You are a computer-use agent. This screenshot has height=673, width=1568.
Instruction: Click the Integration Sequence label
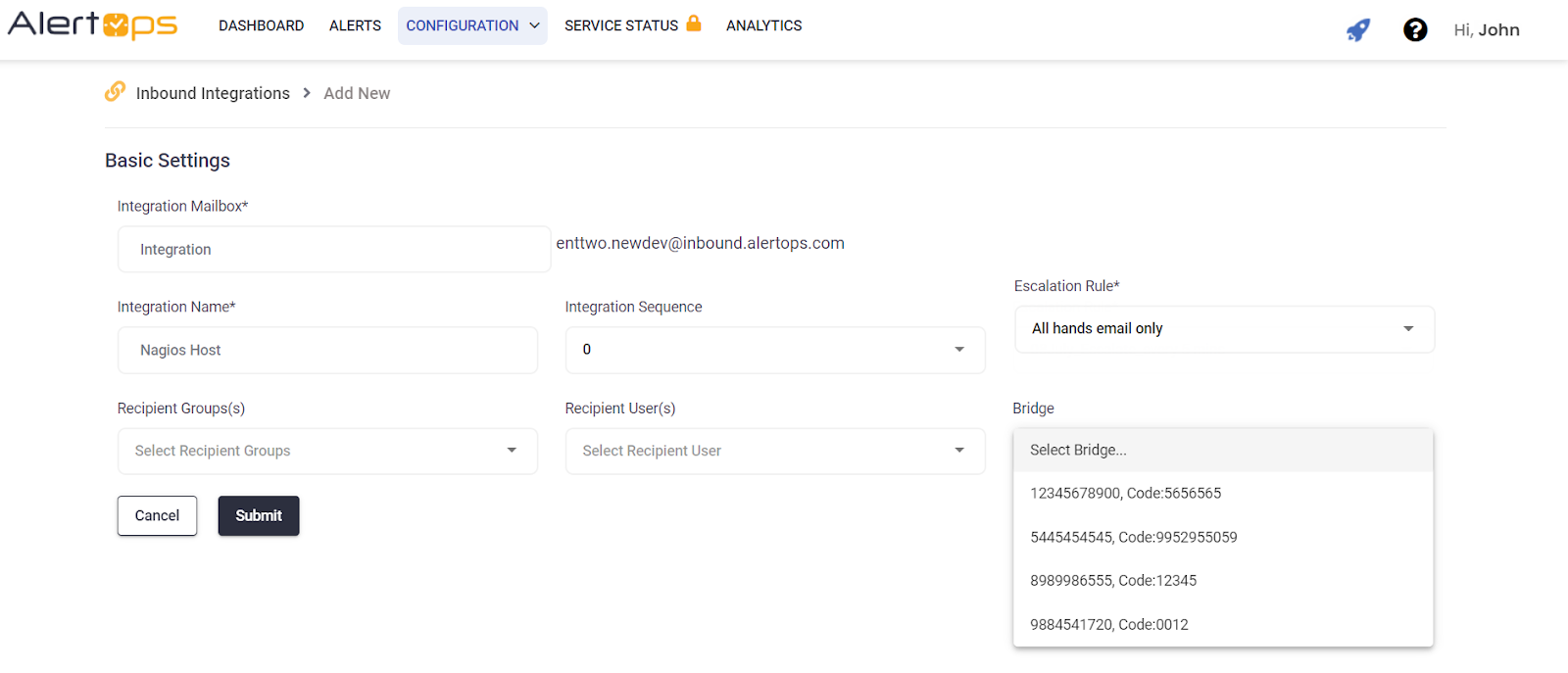tap(633, 307)
